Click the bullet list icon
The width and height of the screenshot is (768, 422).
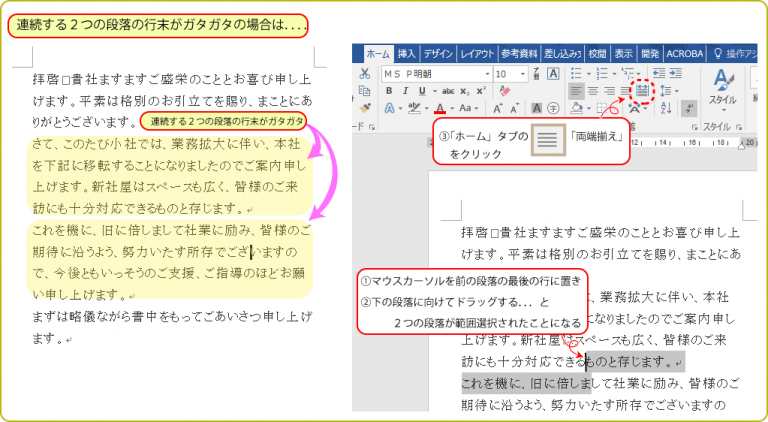click(x=576, y=74)
